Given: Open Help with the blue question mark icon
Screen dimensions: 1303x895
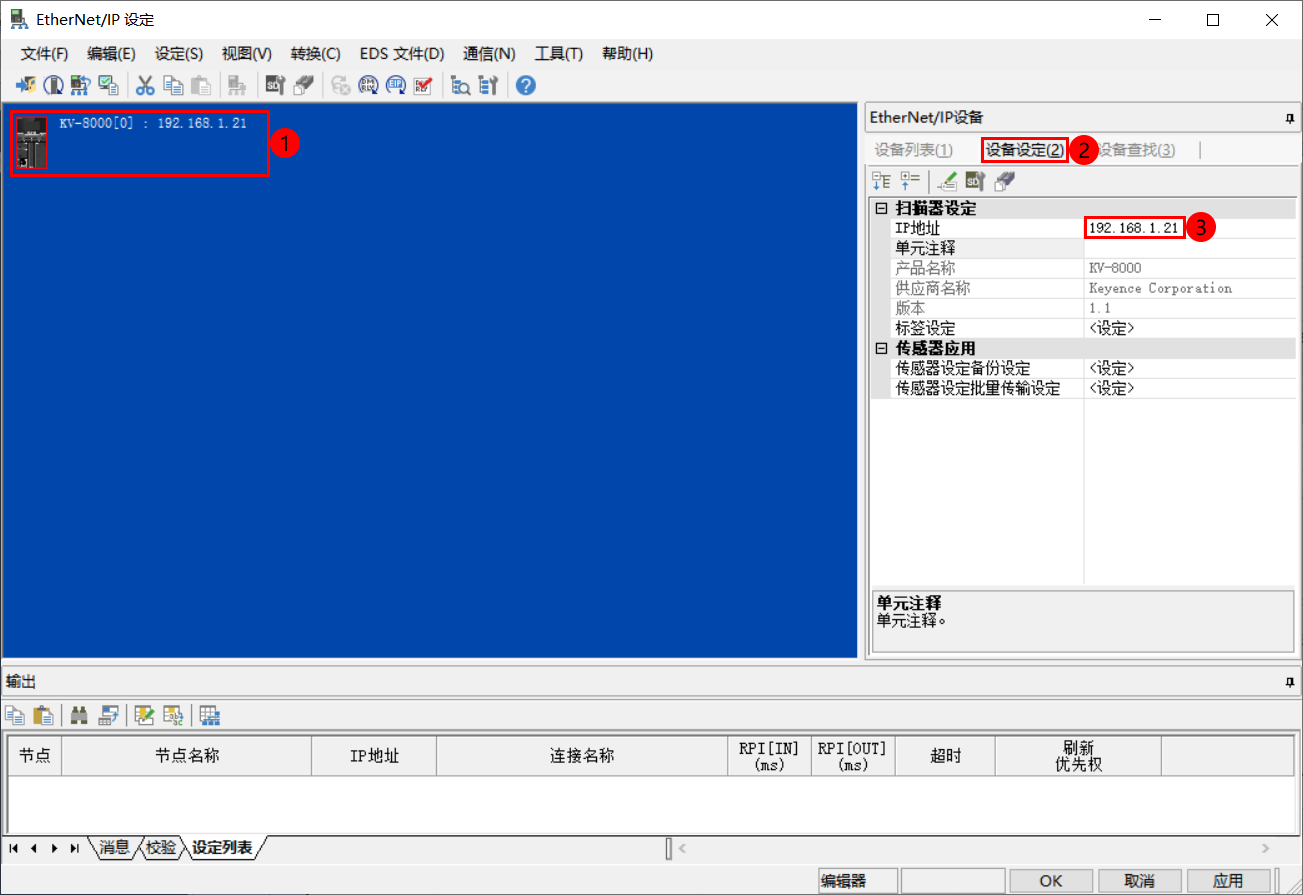Looking at the screenshot, I should [526, 85].
